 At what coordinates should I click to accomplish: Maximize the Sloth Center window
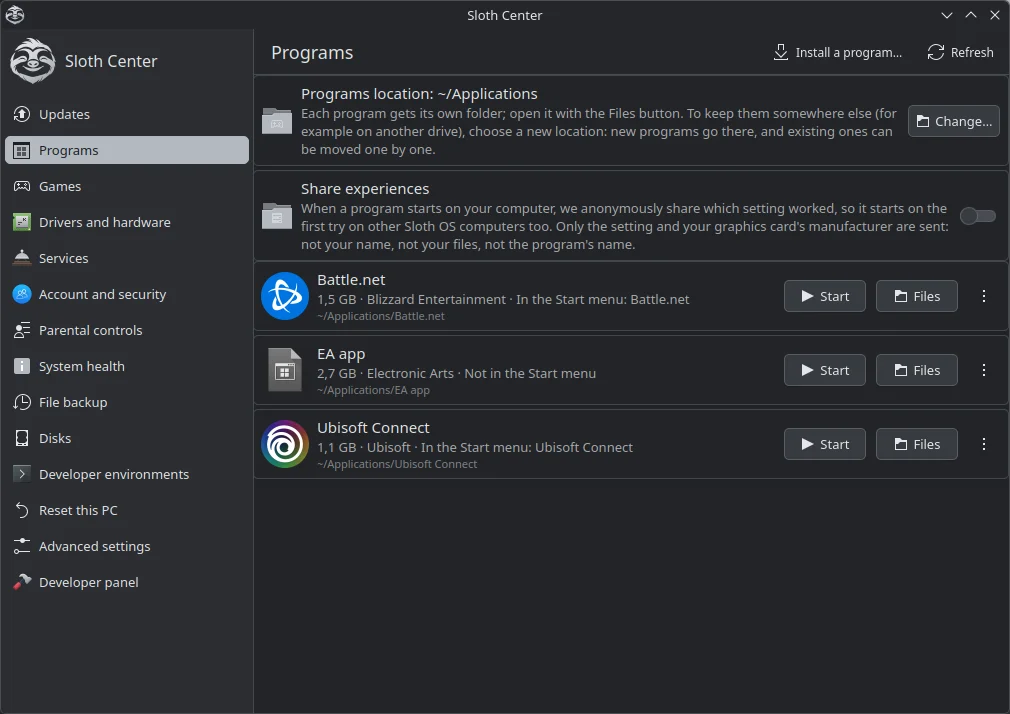(971, 15)
